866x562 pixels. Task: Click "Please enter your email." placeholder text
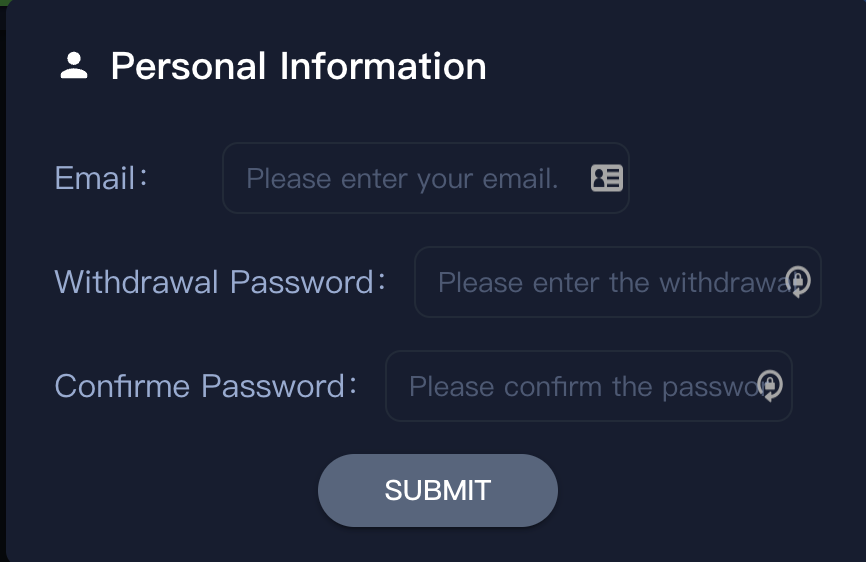(x=402, y=179)
